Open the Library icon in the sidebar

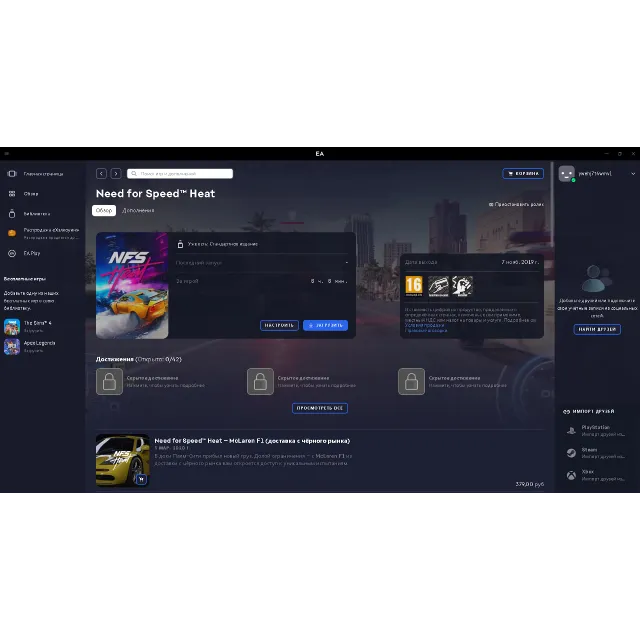[12, 213]
